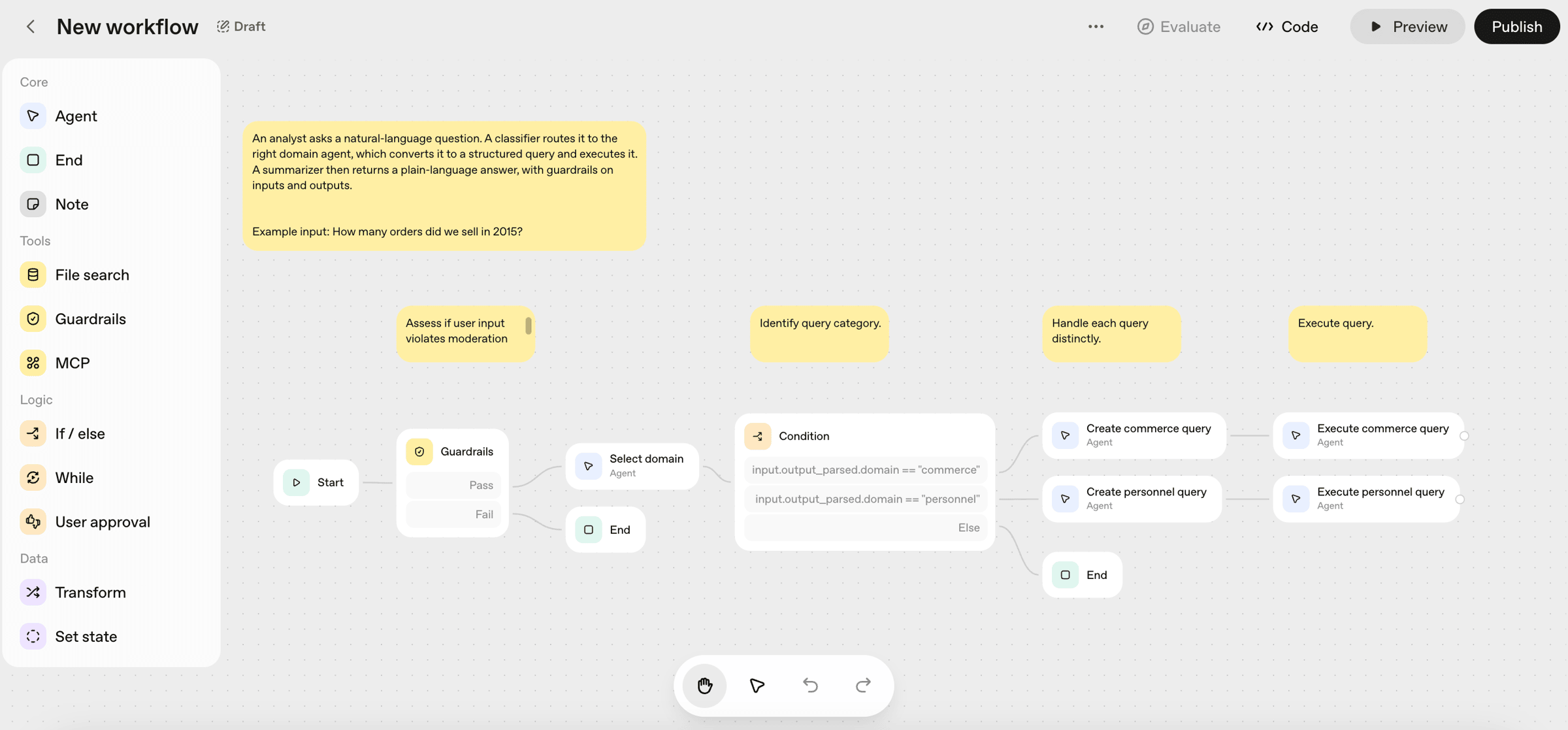Select the hand pan tool
This screenshot has width=1568, height=730.
[704, 685]
